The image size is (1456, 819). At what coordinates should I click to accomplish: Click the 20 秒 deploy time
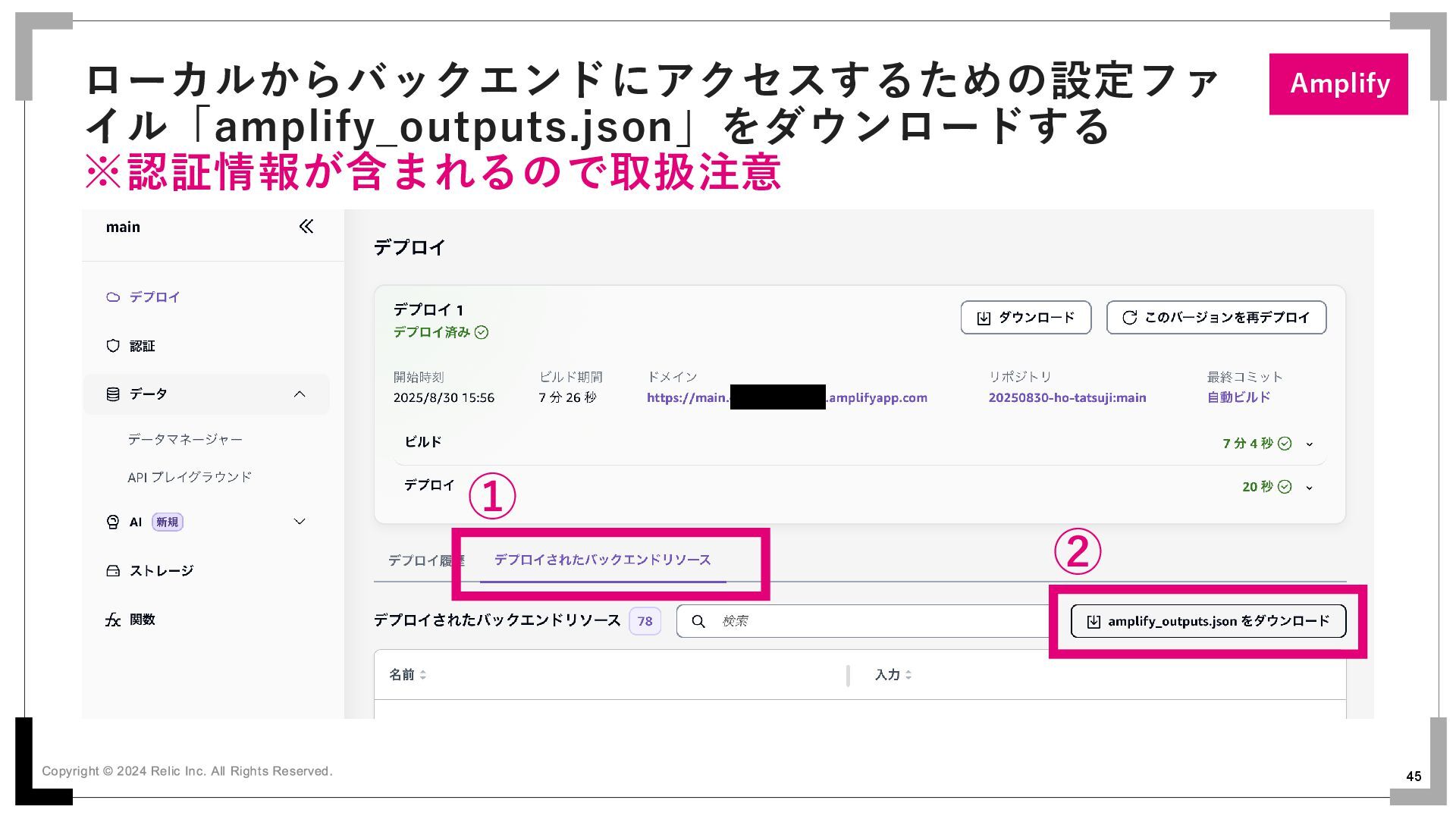(x=1257, y=487)
